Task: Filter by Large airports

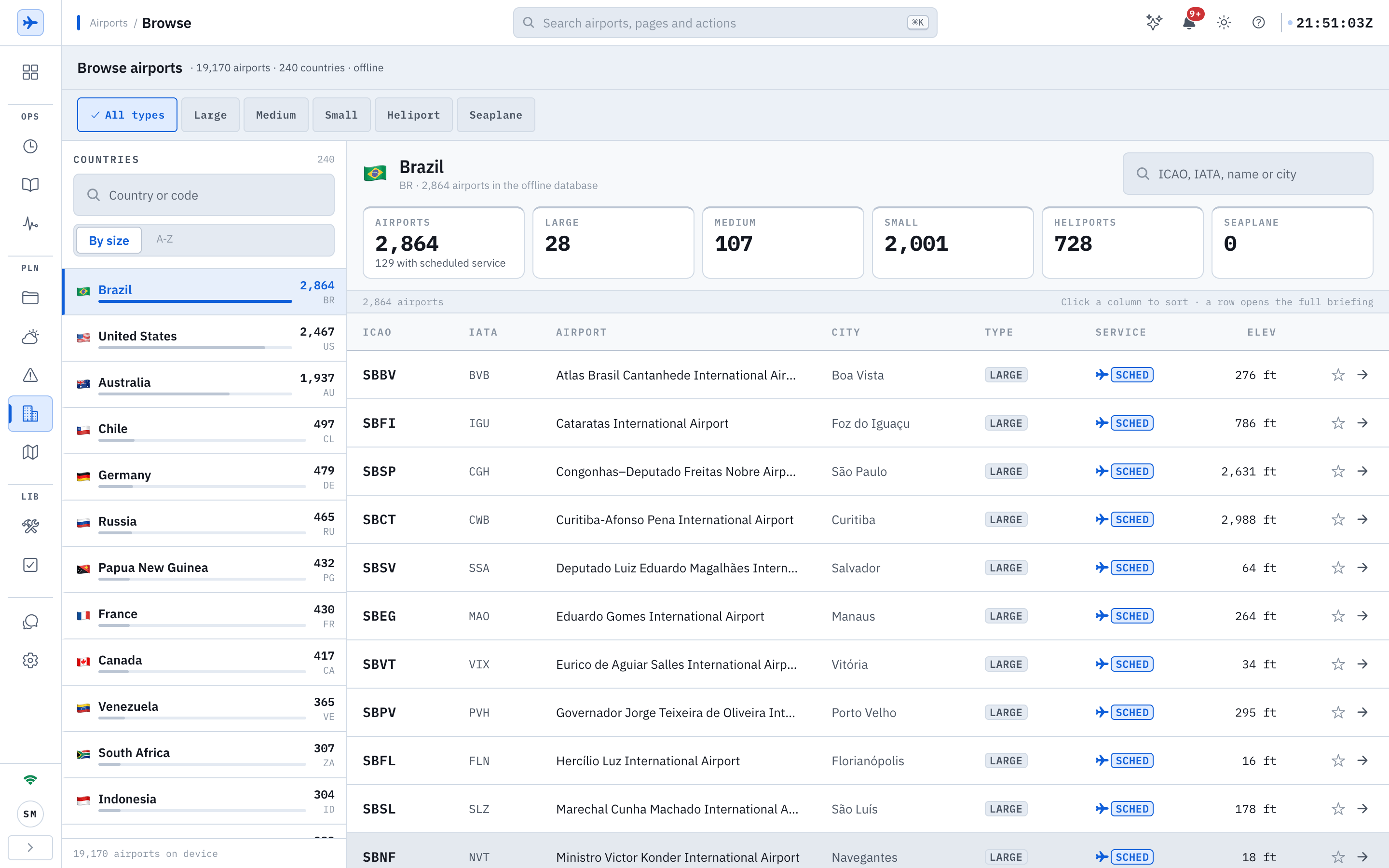Action: click(x=210, y=115)
